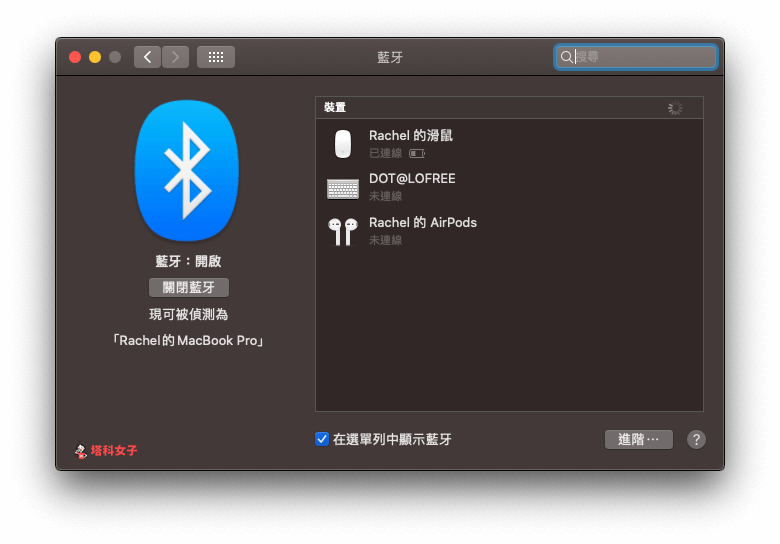Click the magnifier icon in search field
The width and height of the screenshot is (780, 544).
[x=566, y=57]
